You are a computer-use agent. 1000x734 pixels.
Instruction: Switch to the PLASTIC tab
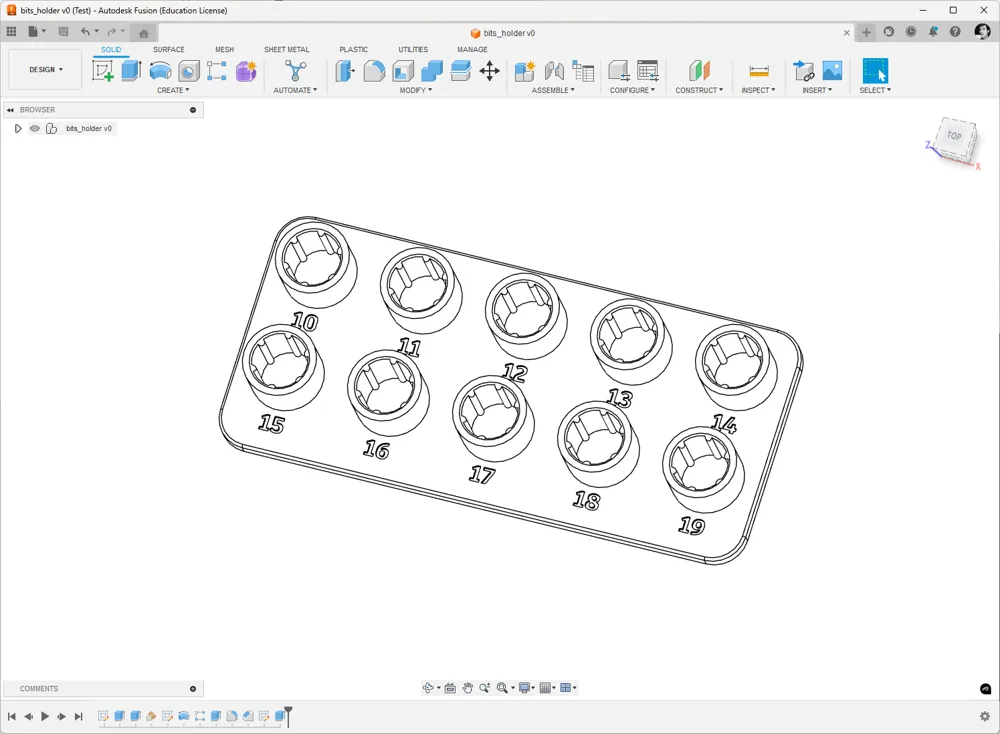point(353,49)
